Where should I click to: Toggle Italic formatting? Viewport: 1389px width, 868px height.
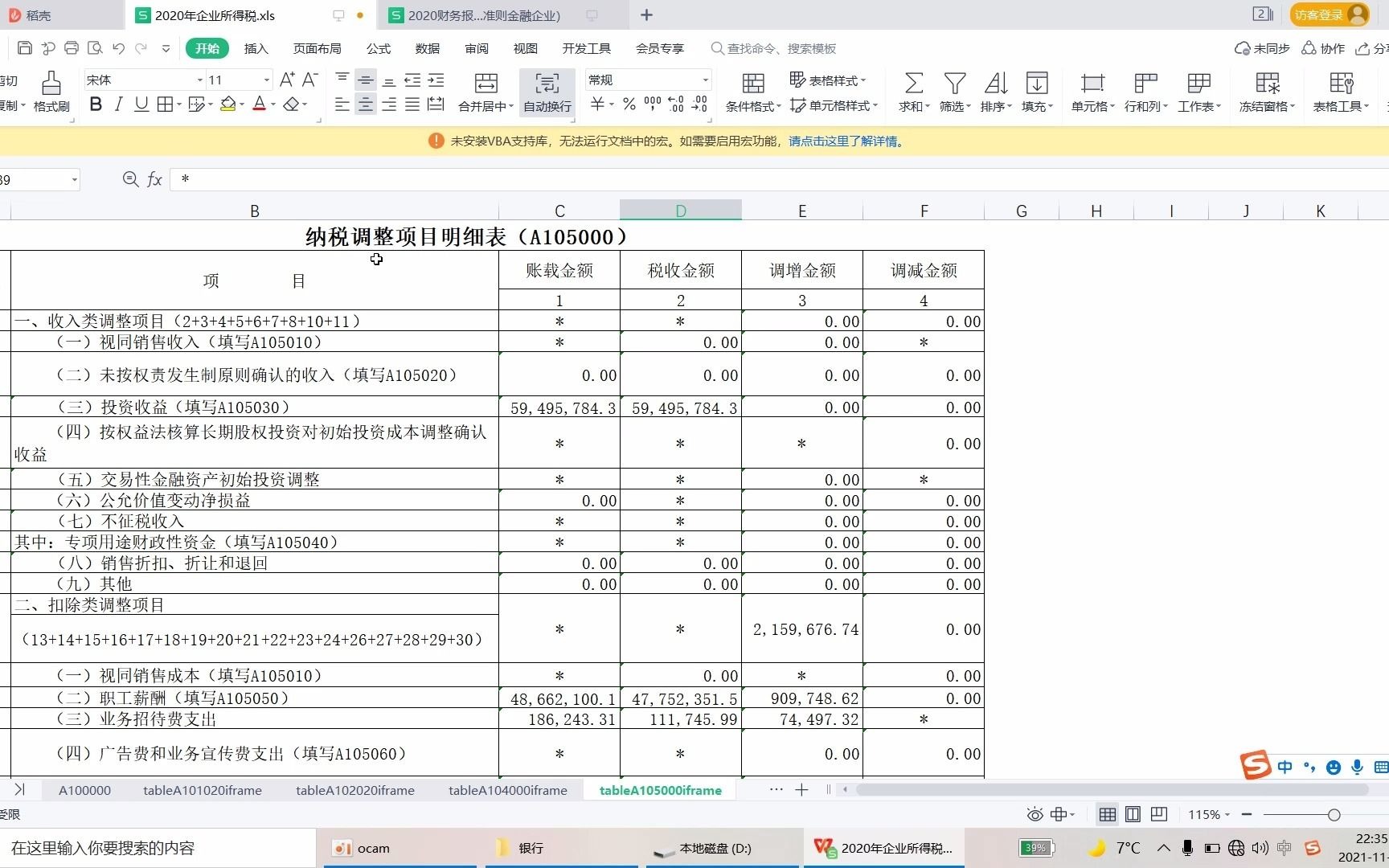(x=118, y=104)
